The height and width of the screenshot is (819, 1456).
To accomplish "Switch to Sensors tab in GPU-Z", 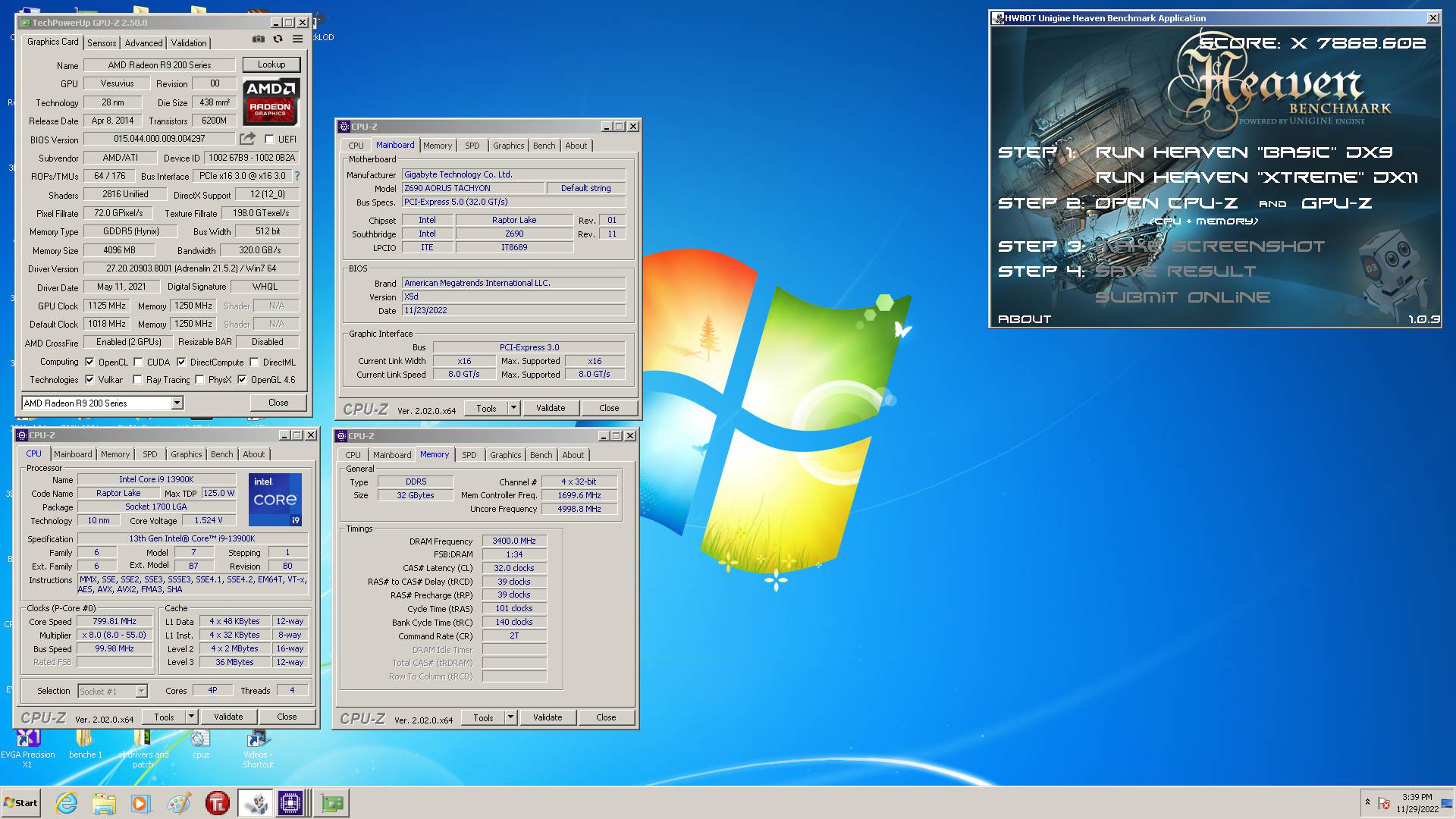I will click(x=102, y=43).
